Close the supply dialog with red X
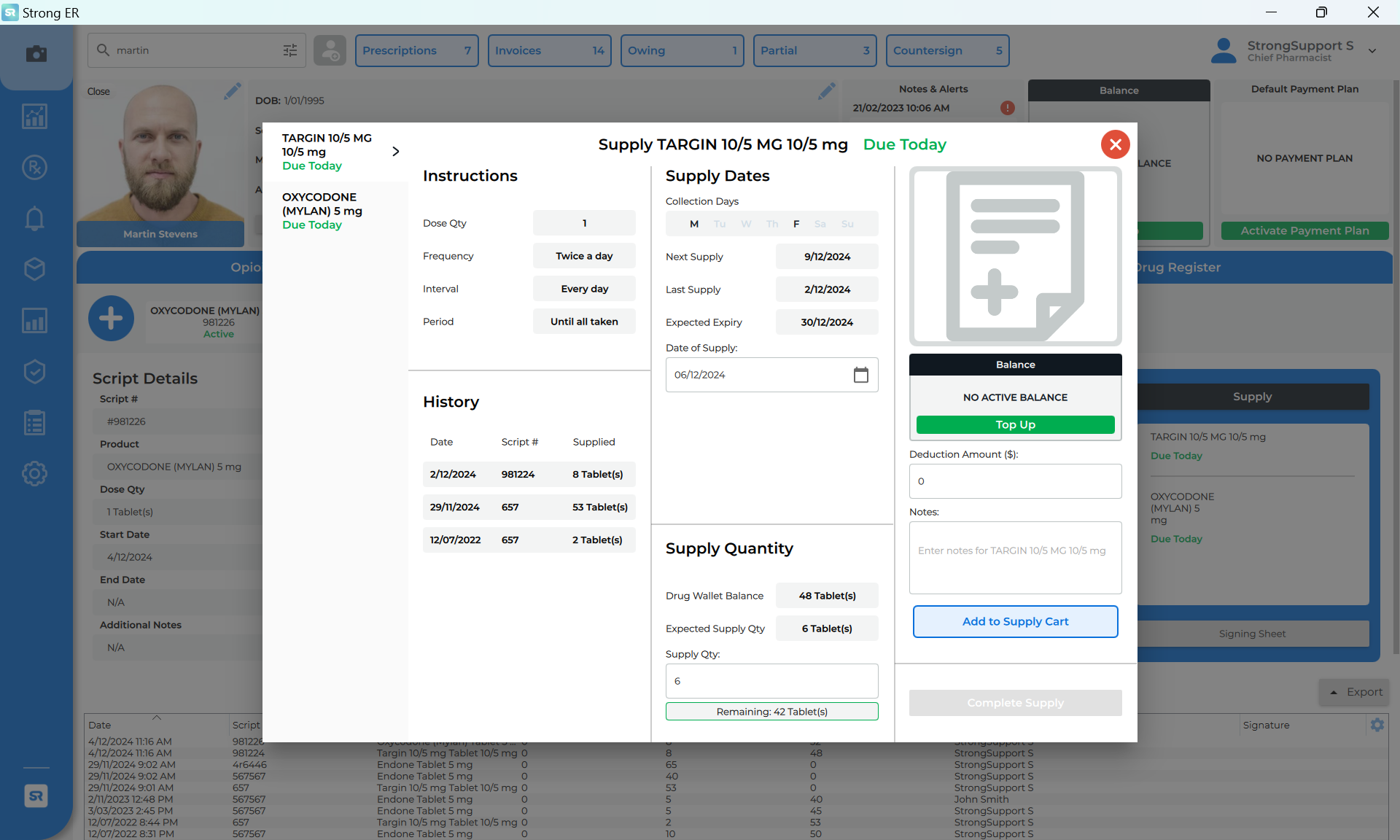Viewport: 1400px width, 840px height. click(1115, 144)
